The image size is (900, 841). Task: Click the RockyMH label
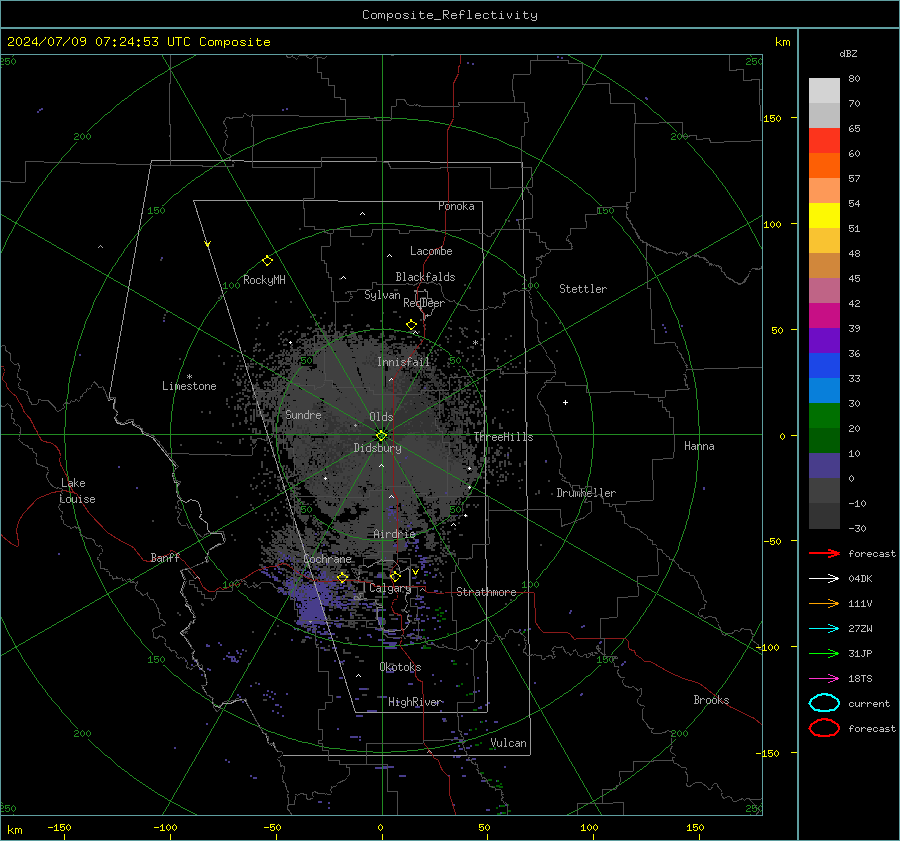[x=264, y=280]
